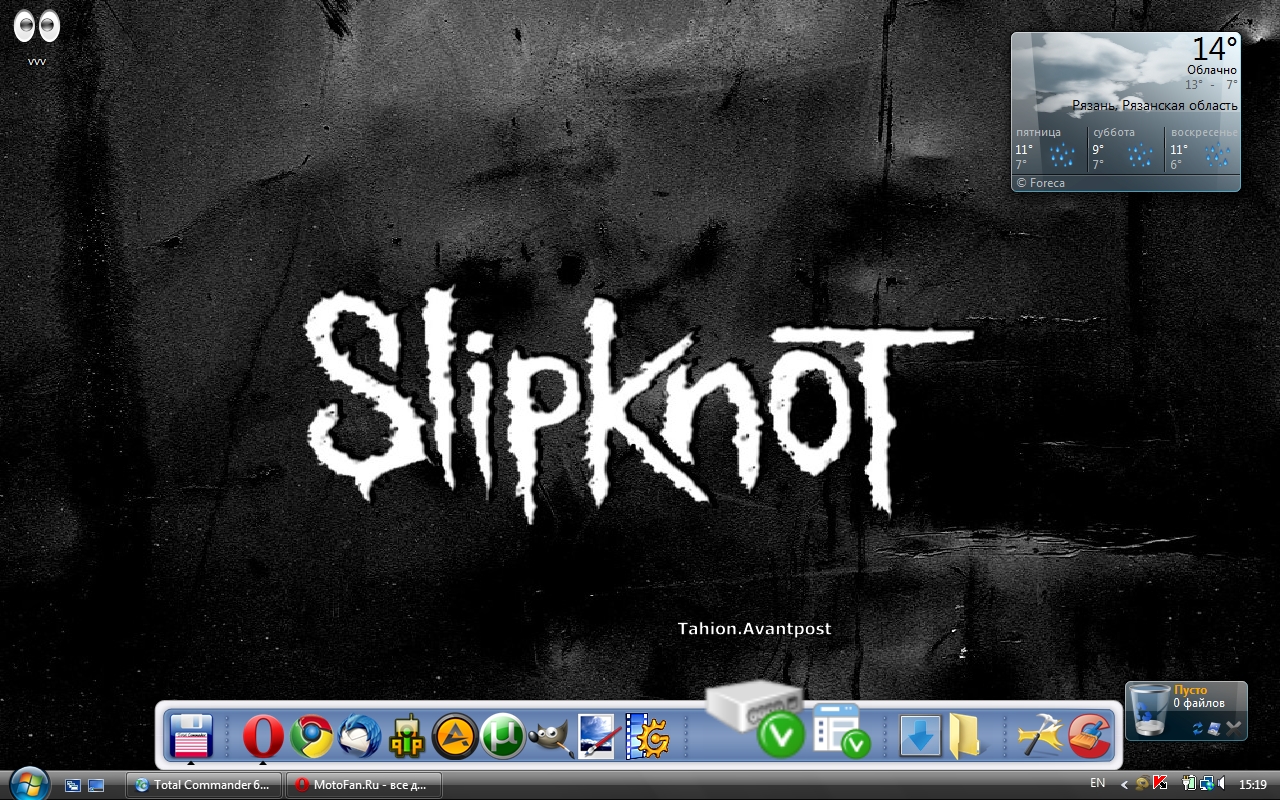
Task: Open the Opera browser dock icon
Action: tap(263, 738)
